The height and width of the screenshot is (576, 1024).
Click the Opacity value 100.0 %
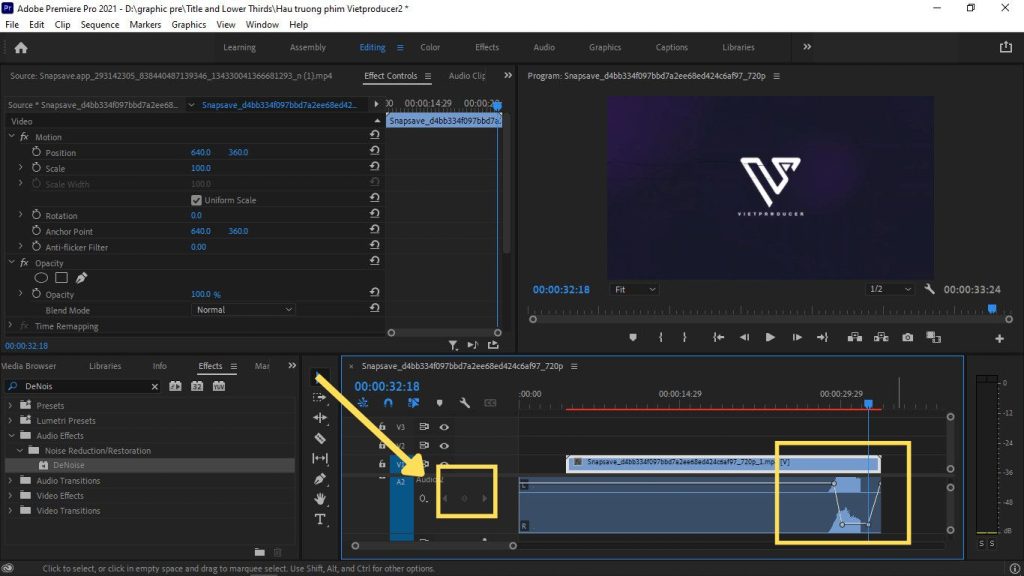205,295
